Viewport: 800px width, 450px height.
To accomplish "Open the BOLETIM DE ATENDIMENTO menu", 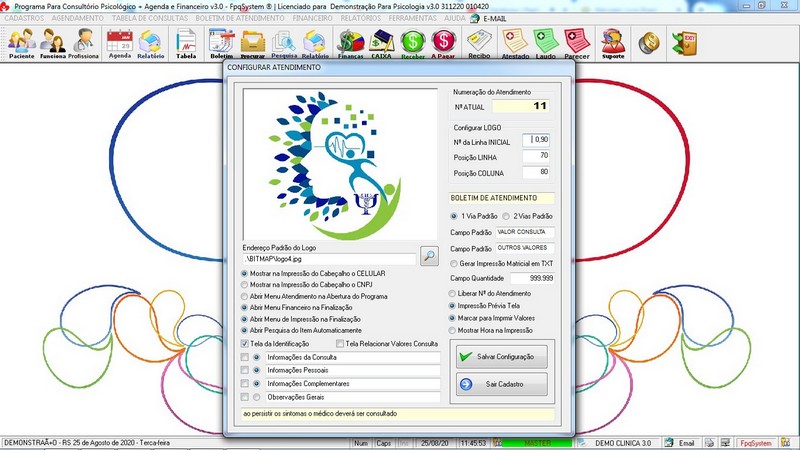I will coord(240,18).
